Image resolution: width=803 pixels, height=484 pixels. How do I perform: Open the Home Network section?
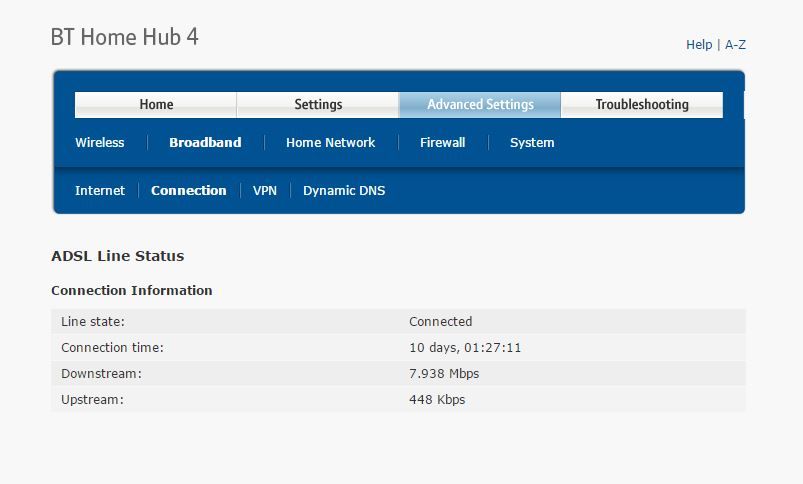pyautogui.click(x=330, y=142)
